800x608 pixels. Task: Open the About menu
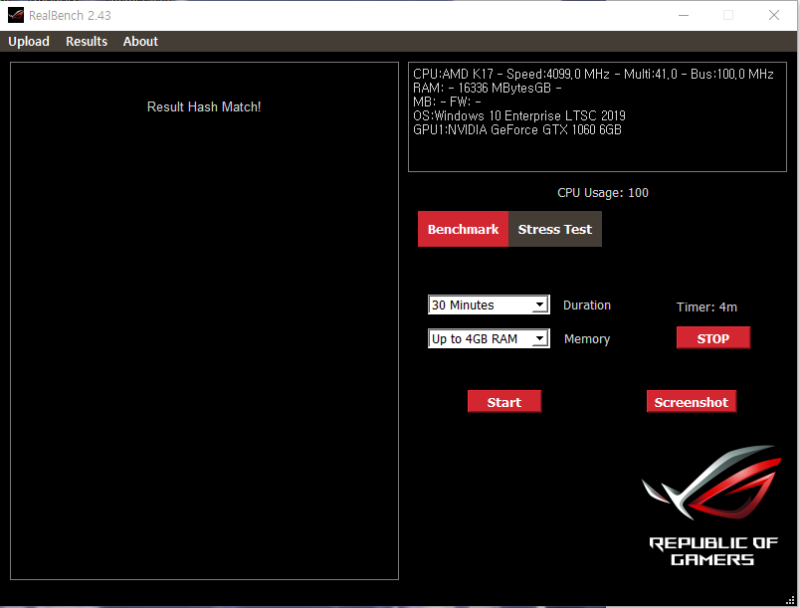(140, 41)
